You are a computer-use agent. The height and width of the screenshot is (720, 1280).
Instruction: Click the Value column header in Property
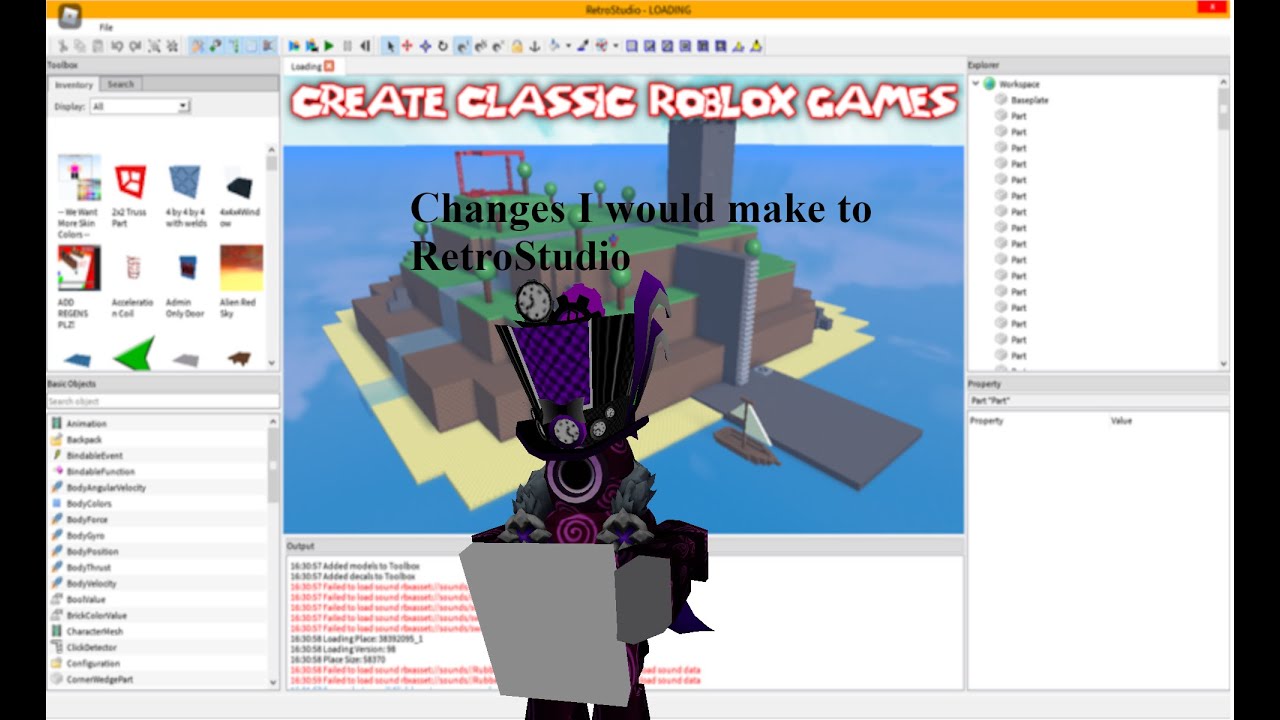tap(1121, 421)
